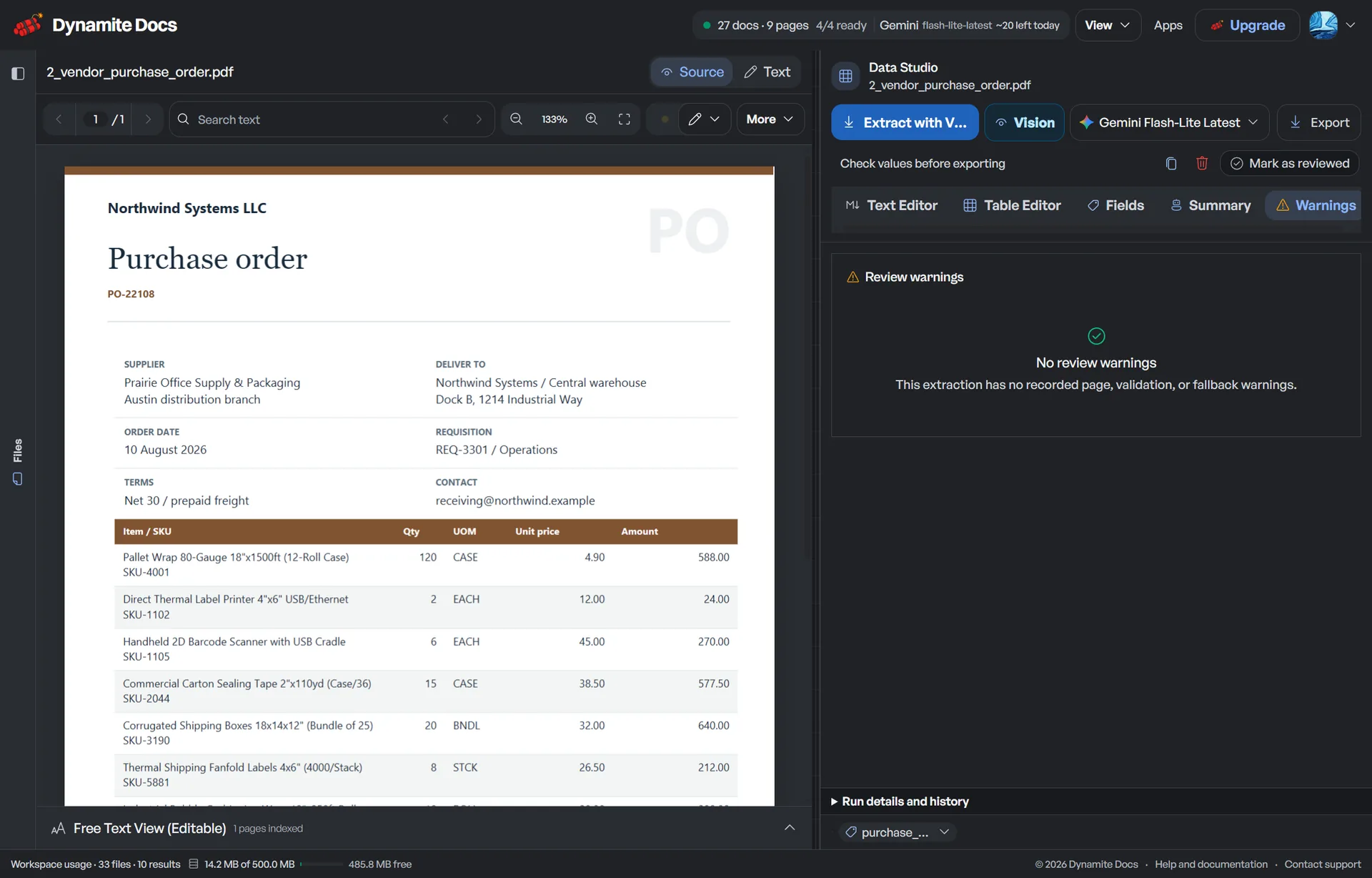
Task: Switch the viewer to Source mode
Action: click(x=692, y=72)
